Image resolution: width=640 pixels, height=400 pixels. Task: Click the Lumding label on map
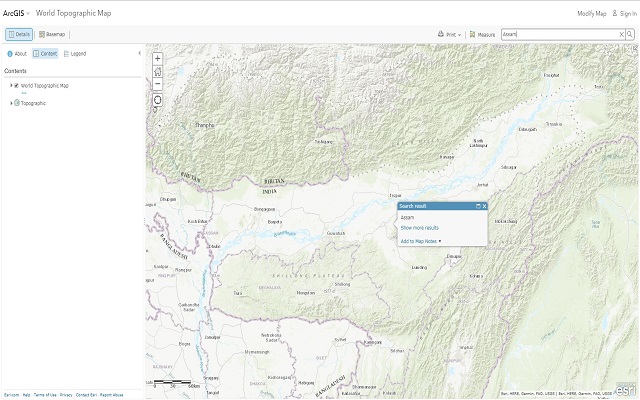coord(419,268)
